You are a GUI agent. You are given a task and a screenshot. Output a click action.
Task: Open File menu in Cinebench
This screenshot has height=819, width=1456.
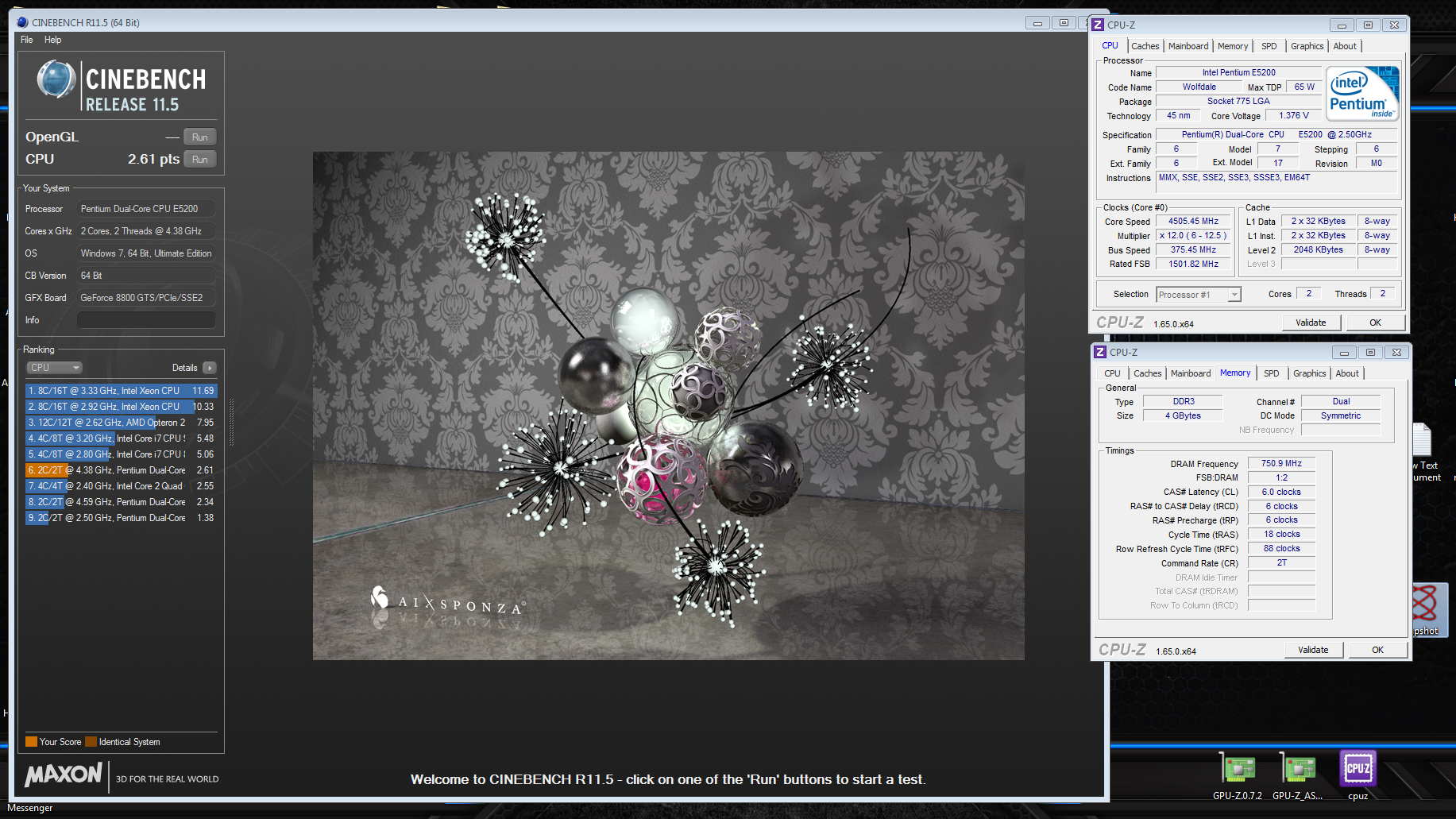pos(27,40)
